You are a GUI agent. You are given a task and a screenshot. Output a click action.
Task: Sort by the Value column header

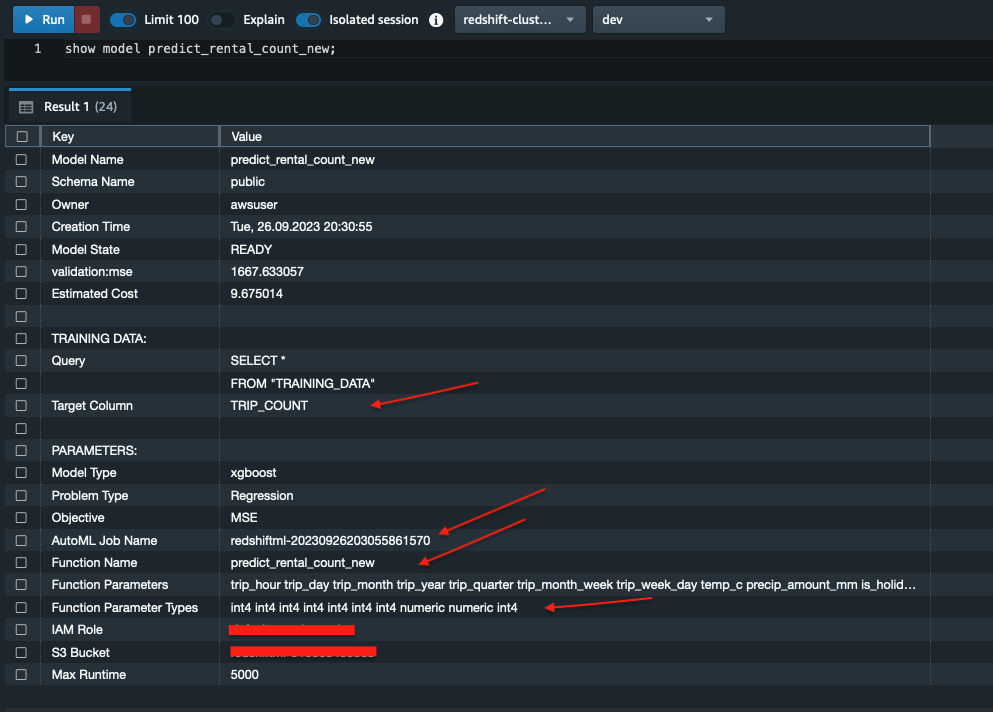point(574,136)
